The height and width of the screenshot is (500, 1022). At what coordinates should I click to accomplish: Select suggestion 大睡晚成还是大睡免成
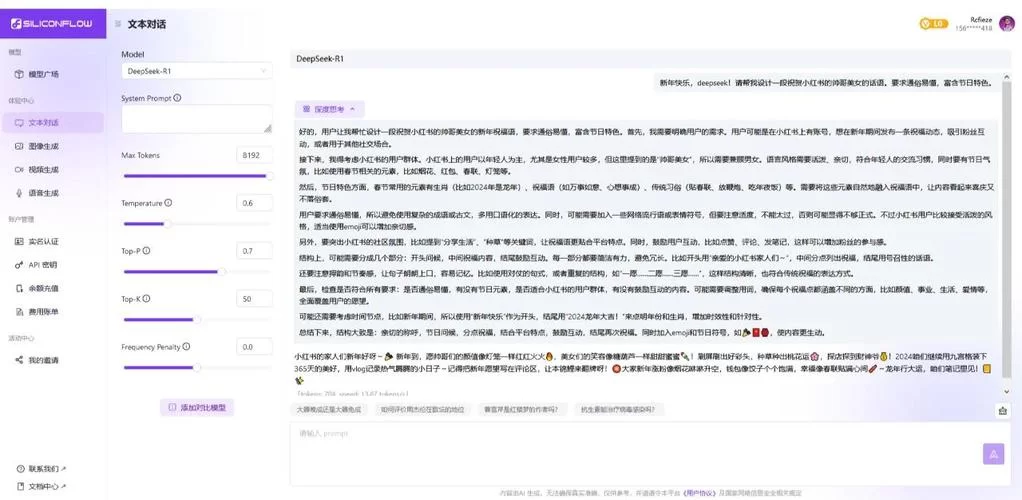pyautogui.click(x=328, y=410)
